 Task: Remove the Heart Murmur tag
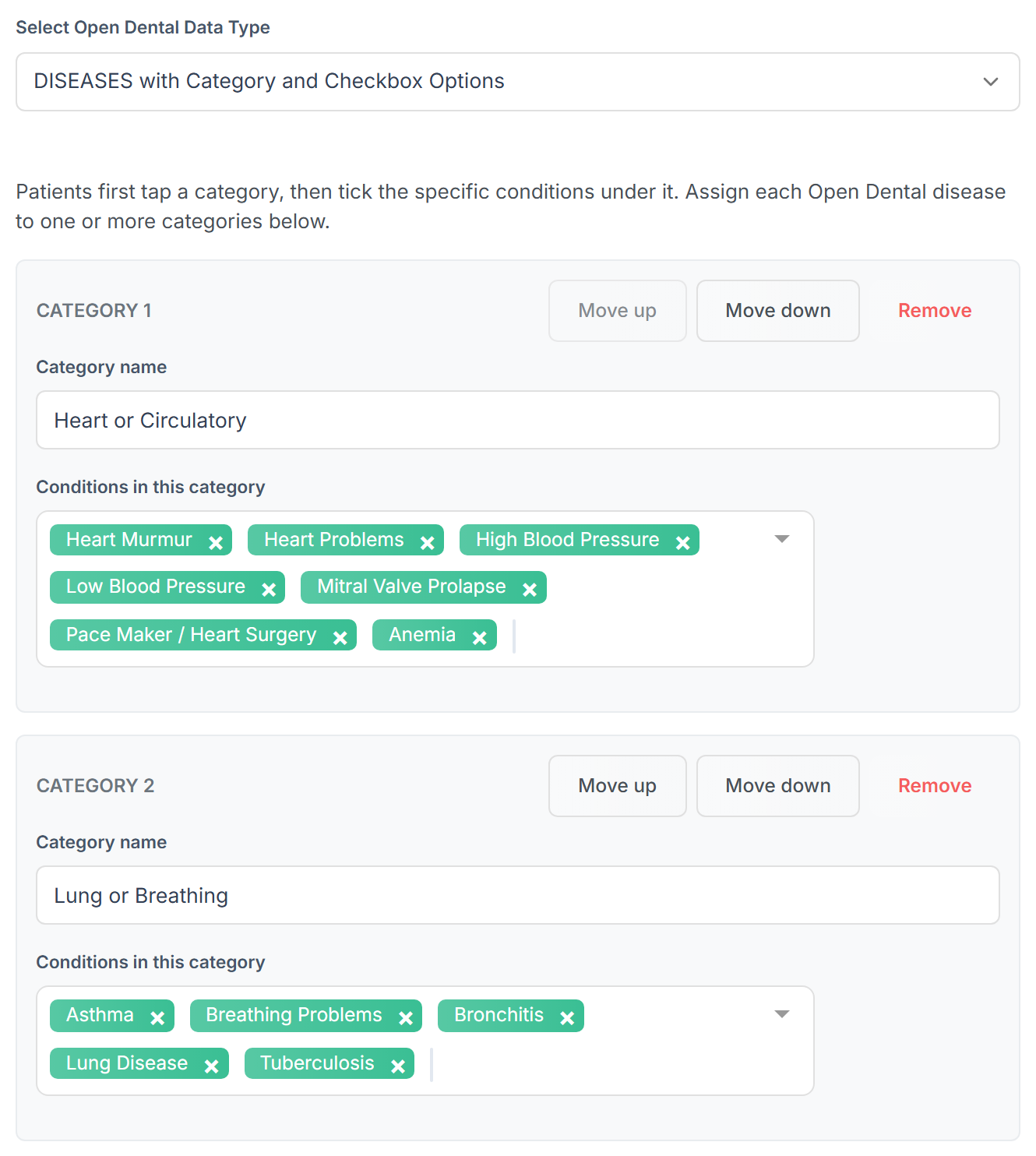[x=216, y=543]
